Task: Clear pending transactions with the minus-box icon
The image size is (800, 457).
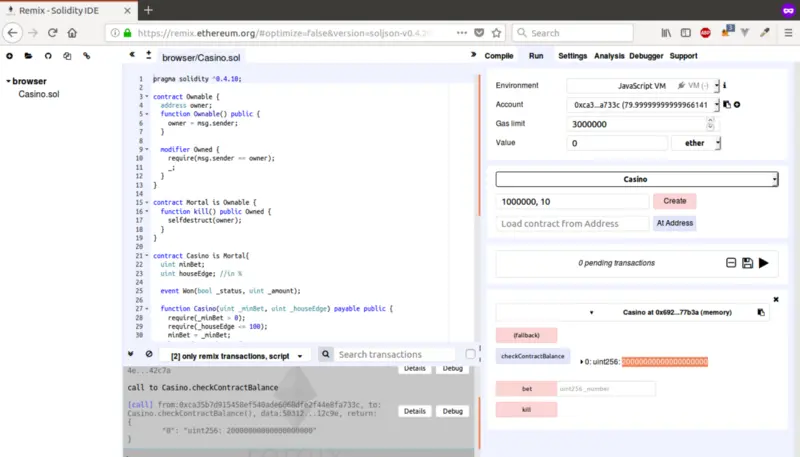Action: 731,263
